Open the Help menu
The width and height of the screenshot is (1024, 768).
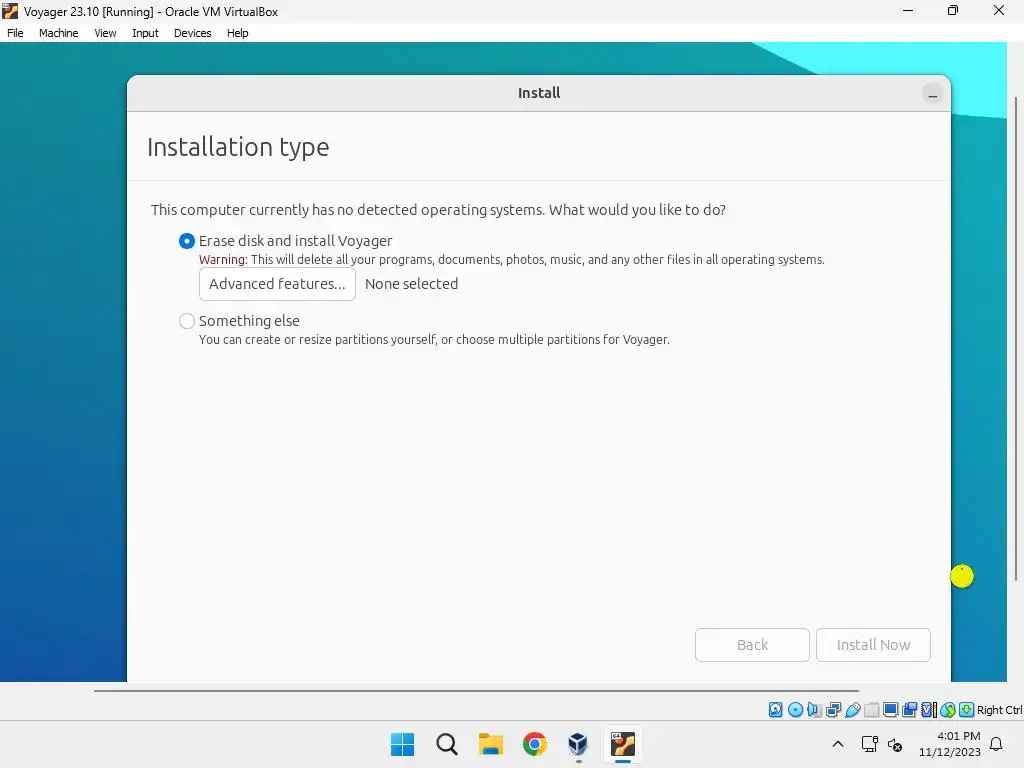[237, 33]
